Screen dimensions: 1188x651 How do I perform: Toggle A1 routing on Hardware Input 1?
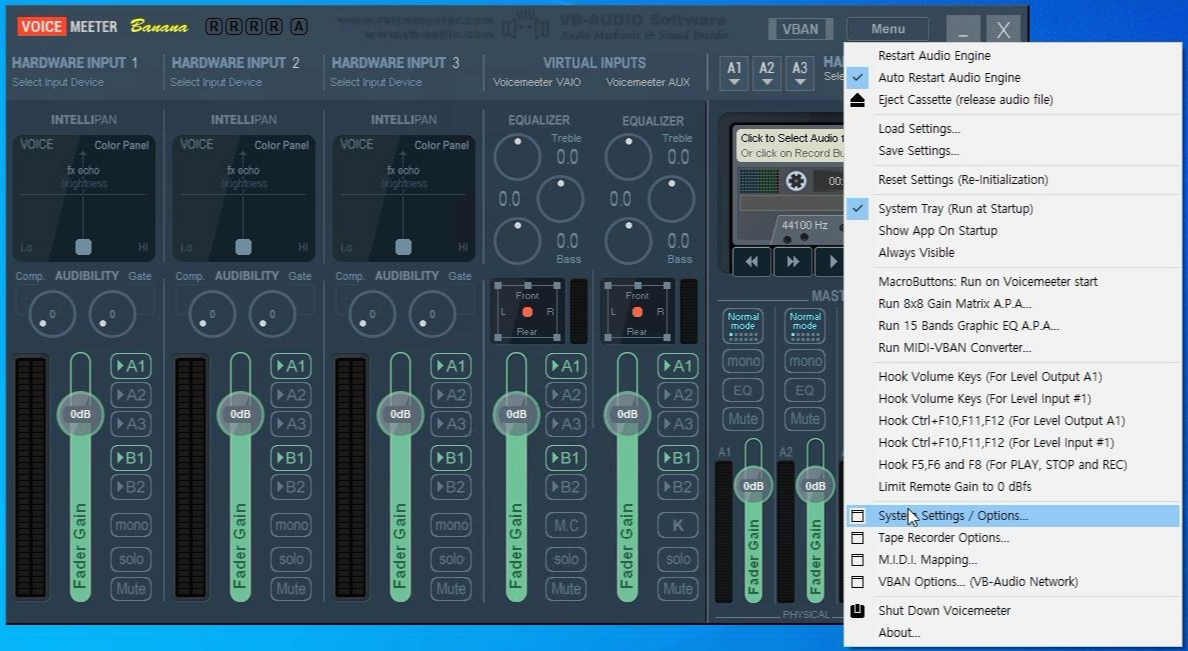pyautogui.click(x=131, y=366)
